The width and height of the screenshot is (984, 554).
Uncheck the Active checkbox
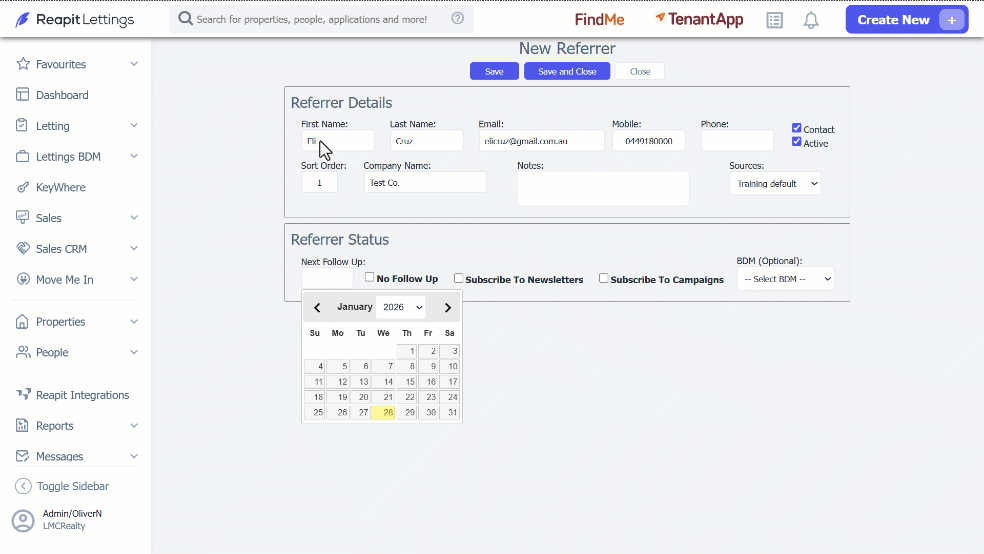[796, 142]
